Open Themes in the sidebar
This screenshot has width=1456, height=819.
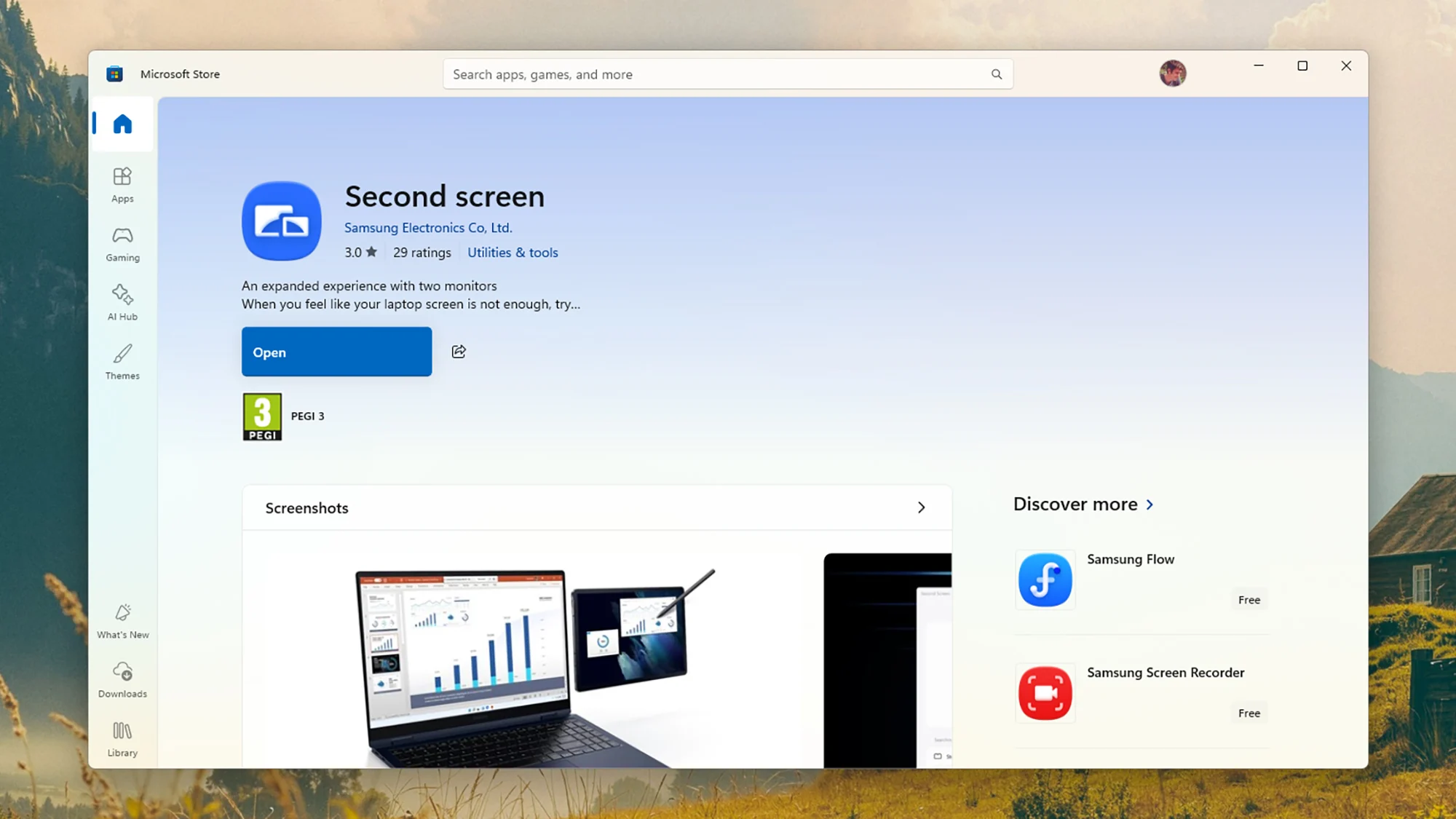click(x=122, y=361)
